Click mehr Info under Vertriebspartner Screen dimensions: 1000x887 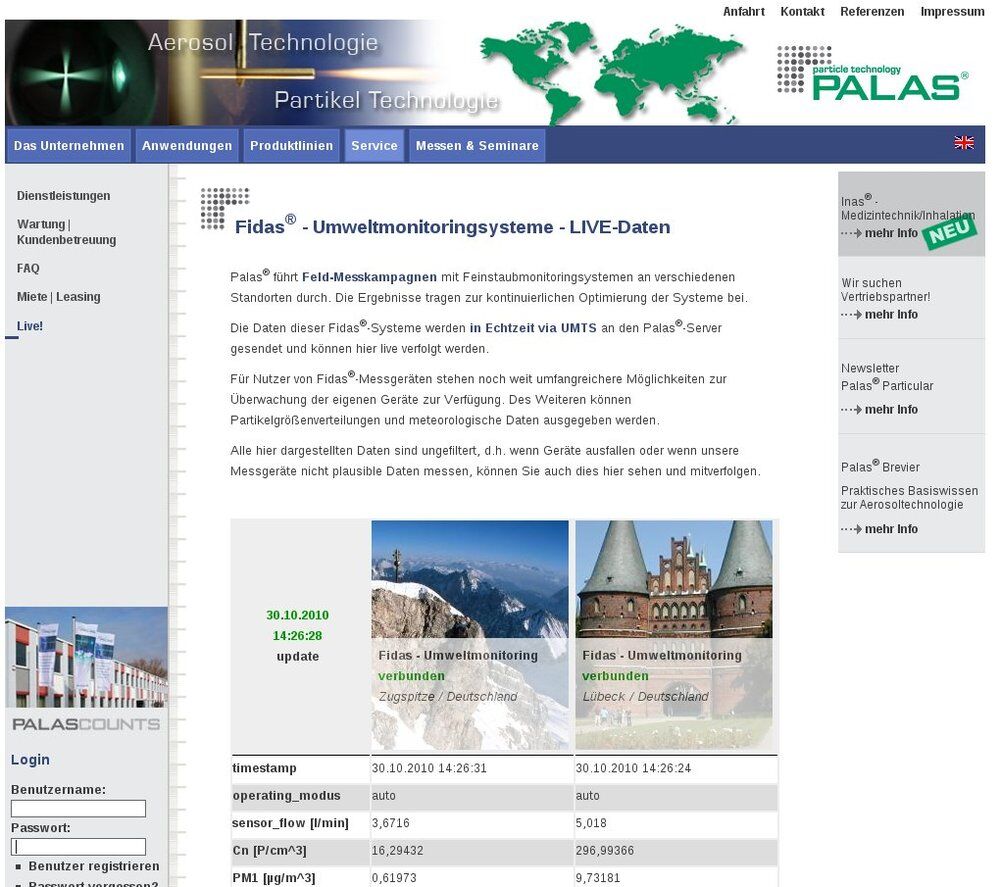click(890, 315)
